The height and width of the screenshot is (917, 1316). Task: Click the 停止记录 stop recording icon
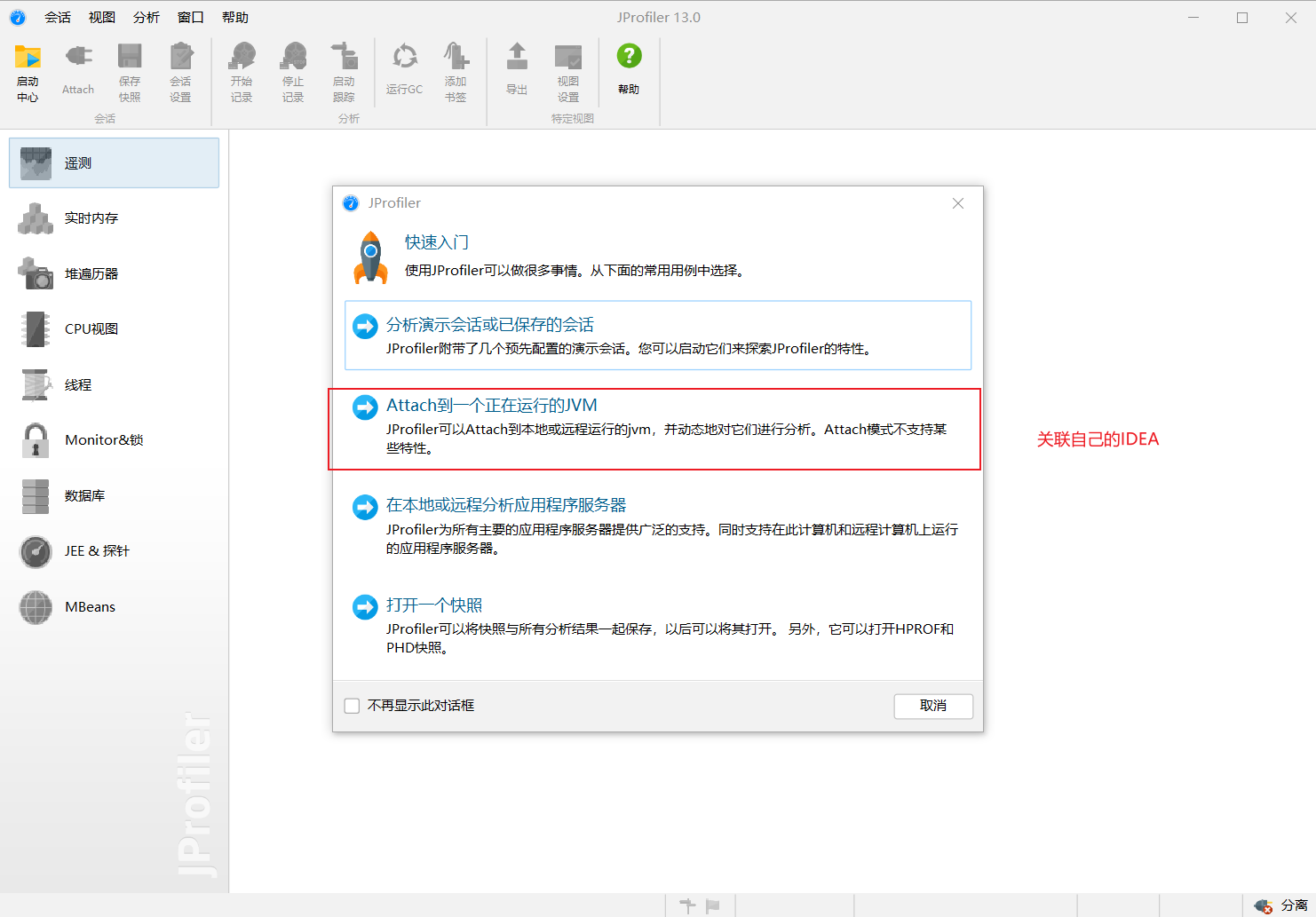coord(293,57)
